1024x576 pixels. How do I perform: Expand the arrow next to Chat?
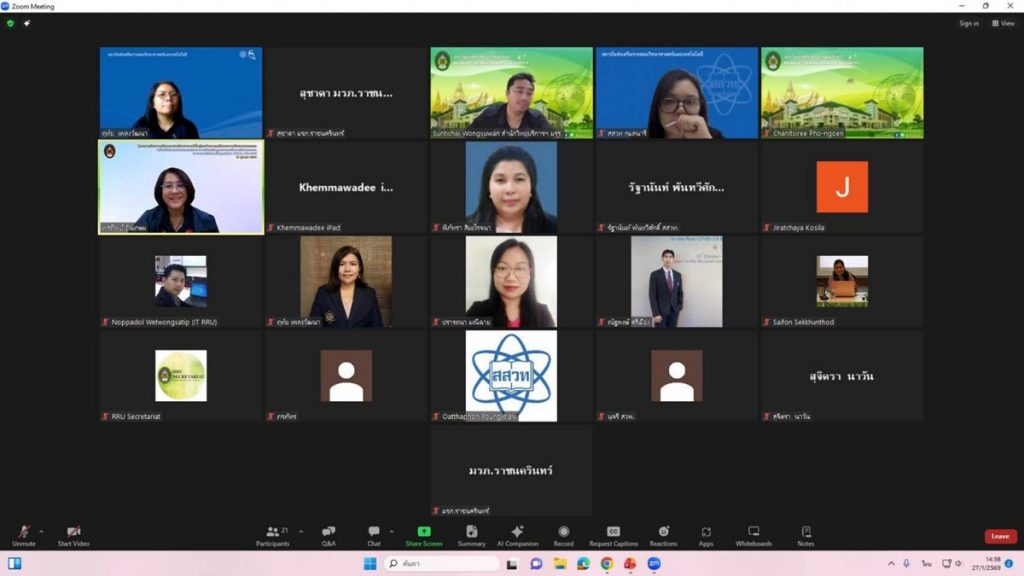391,531
